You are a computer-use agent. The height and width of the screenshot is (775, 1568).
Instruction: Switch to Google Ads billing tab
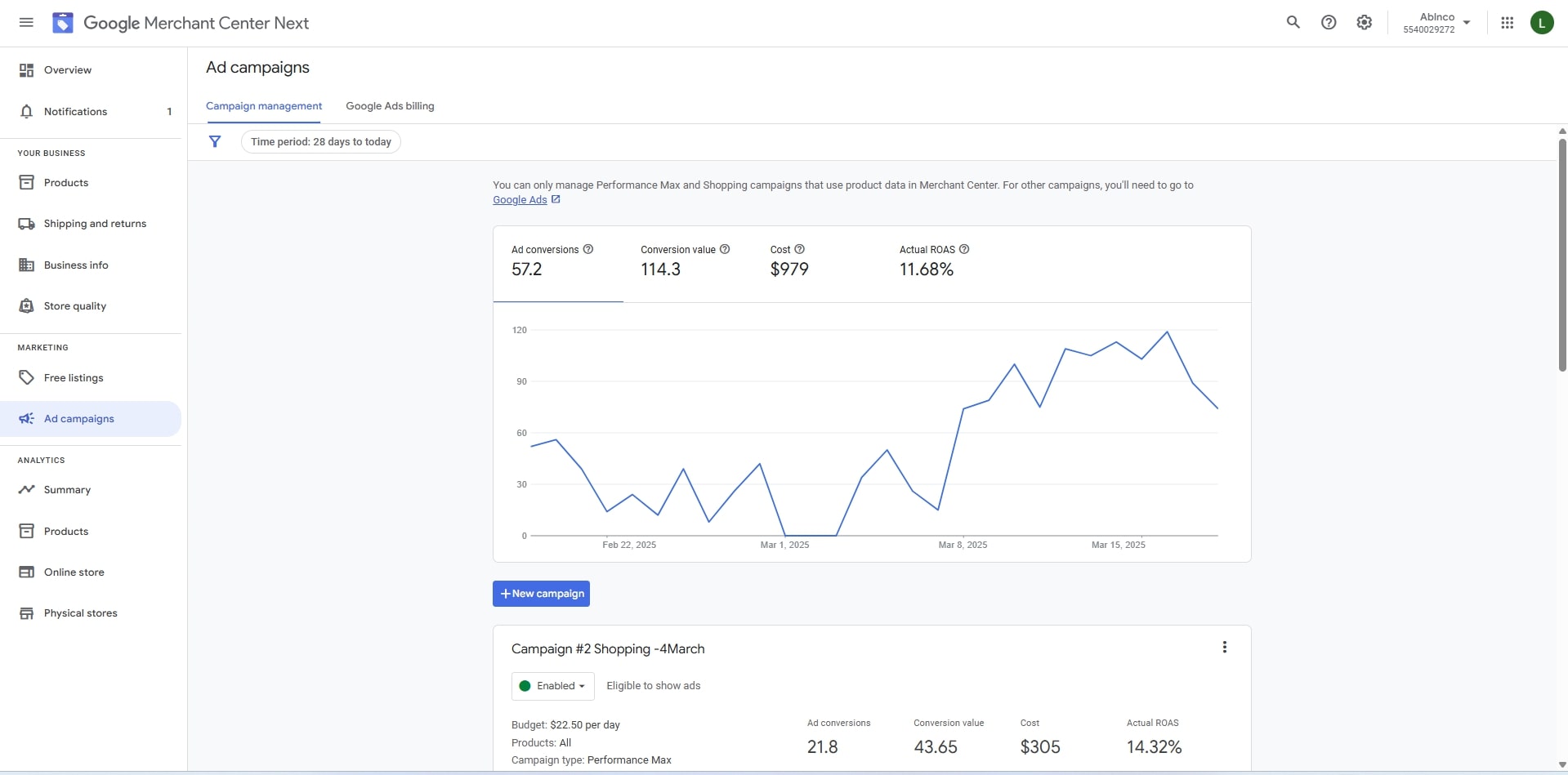click(x=390, y=106)
